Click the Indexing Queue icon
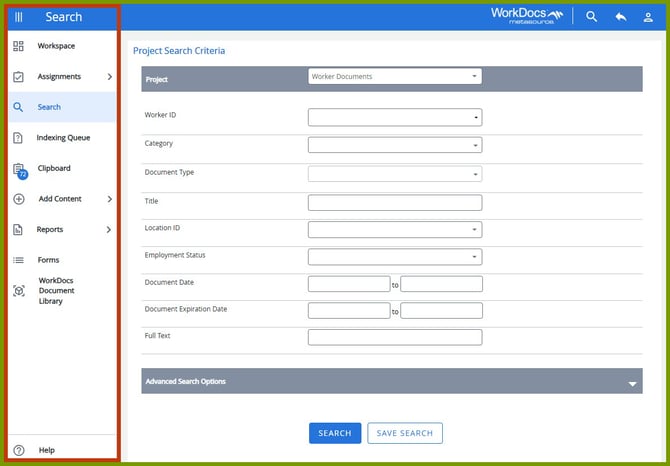Image resolution: width=670 pixels, height=466 pixels. (18, 138)
